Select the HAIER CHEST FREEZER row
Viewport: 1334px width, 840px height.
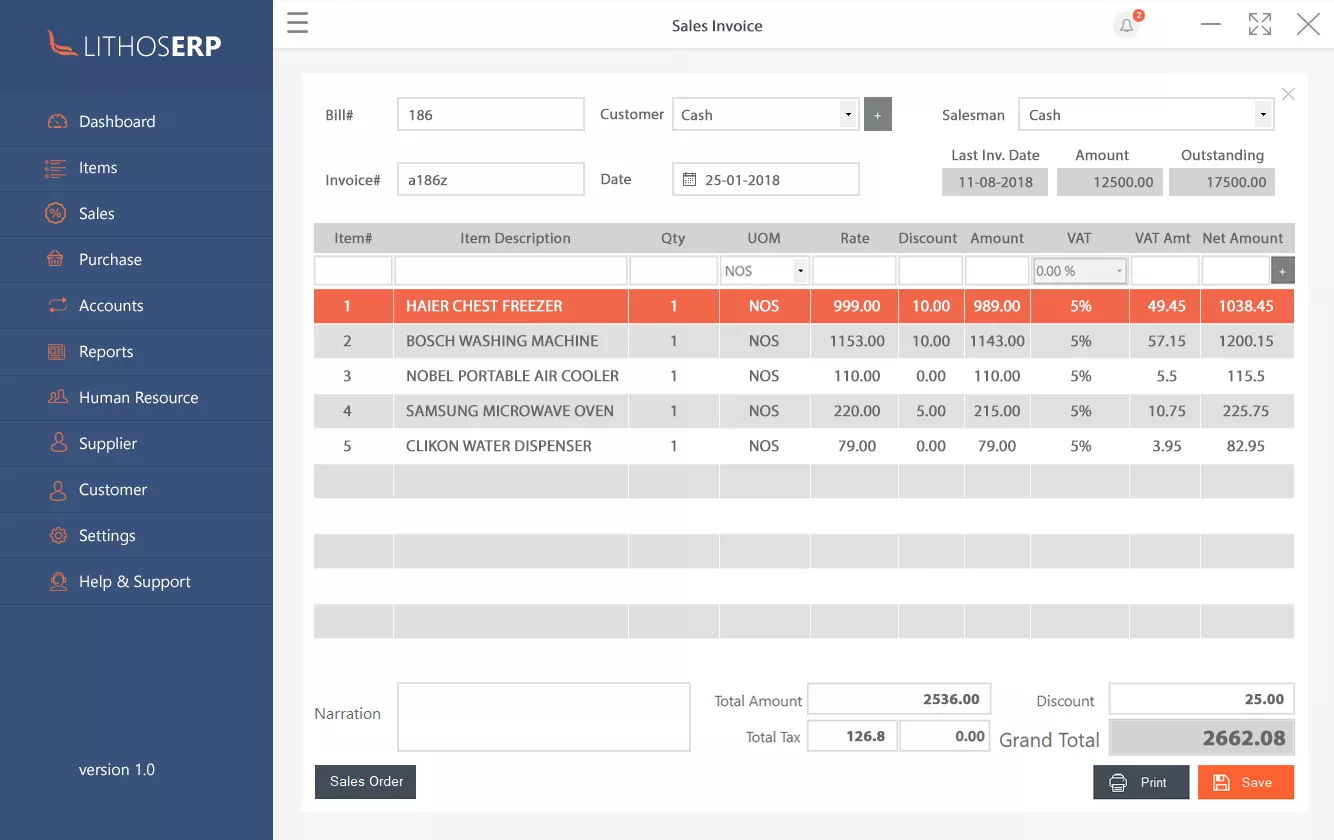[804, 306]
